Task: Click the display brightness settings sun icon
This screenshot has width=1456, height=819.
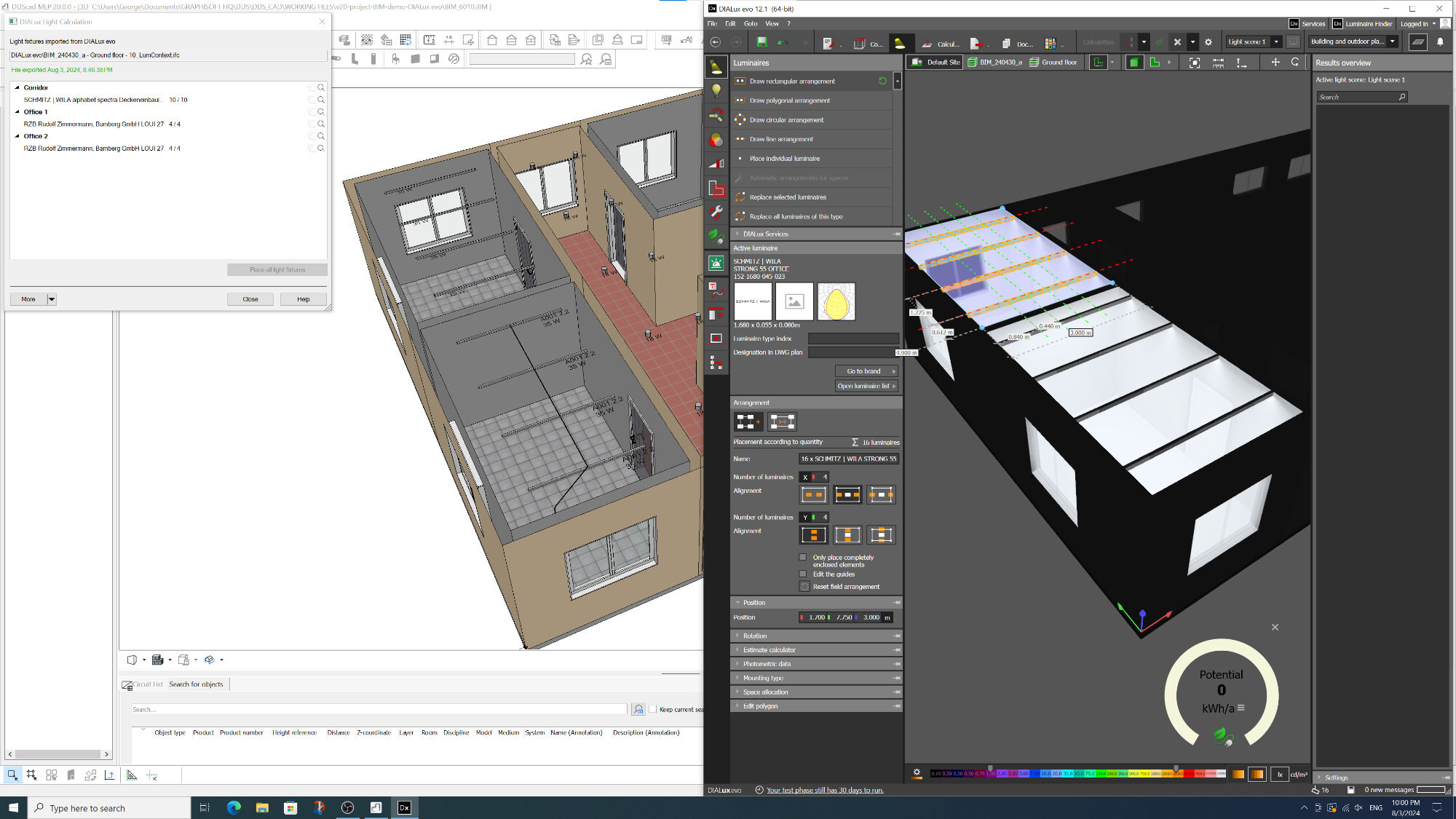Action: 917,774
